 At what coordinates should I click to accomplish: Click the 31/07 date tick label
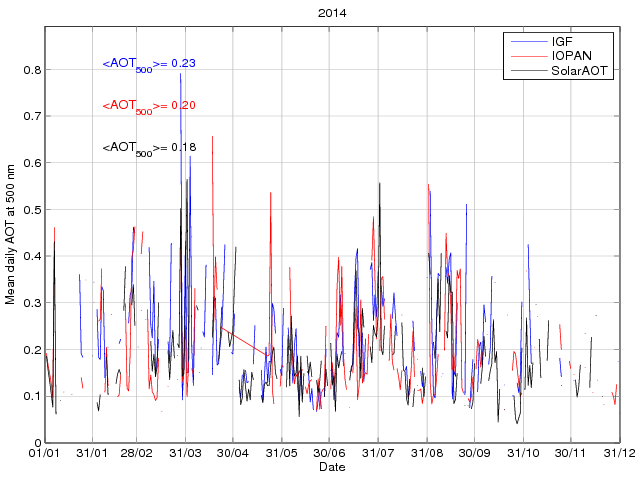pyautogui.click(x=380, y=453)
